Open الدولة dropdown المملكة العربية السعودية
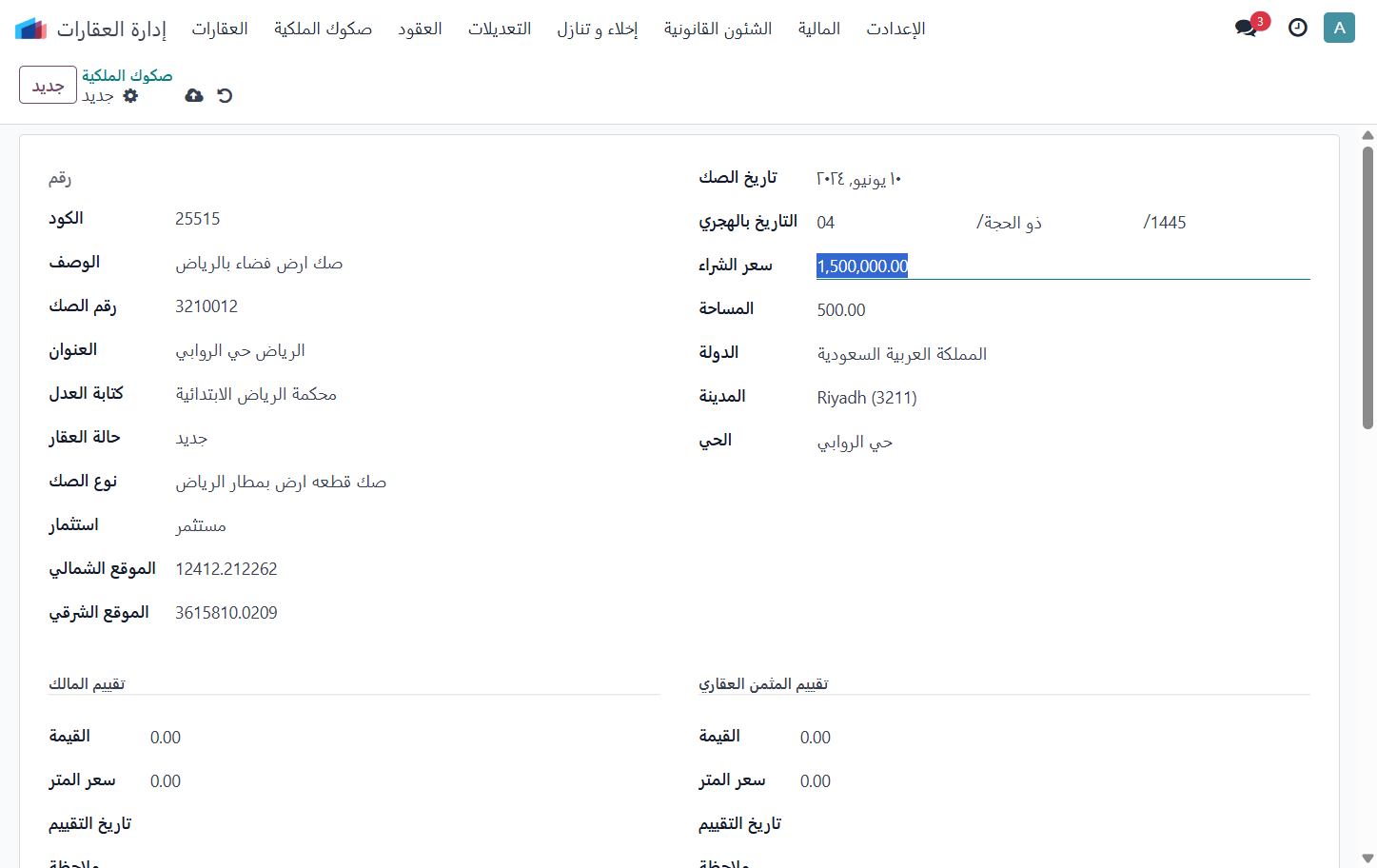Screen dimensions: 1377x868 point(1063,354)
